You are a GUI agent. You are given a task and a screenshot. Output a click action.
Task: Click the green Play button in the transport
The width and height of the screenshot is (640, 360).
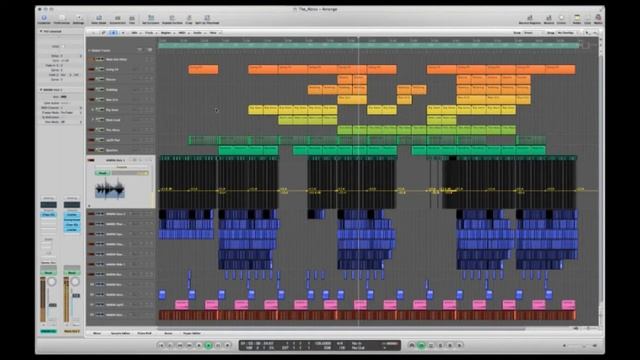coord(209,346)
